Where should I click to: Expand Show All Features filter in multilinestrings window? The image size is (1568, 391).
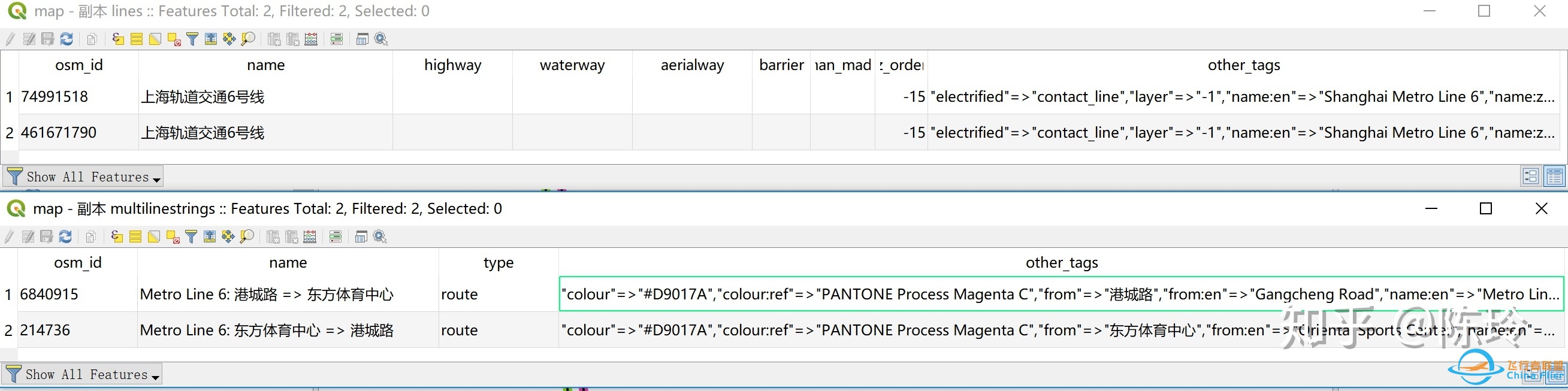(x=82, y=375)
